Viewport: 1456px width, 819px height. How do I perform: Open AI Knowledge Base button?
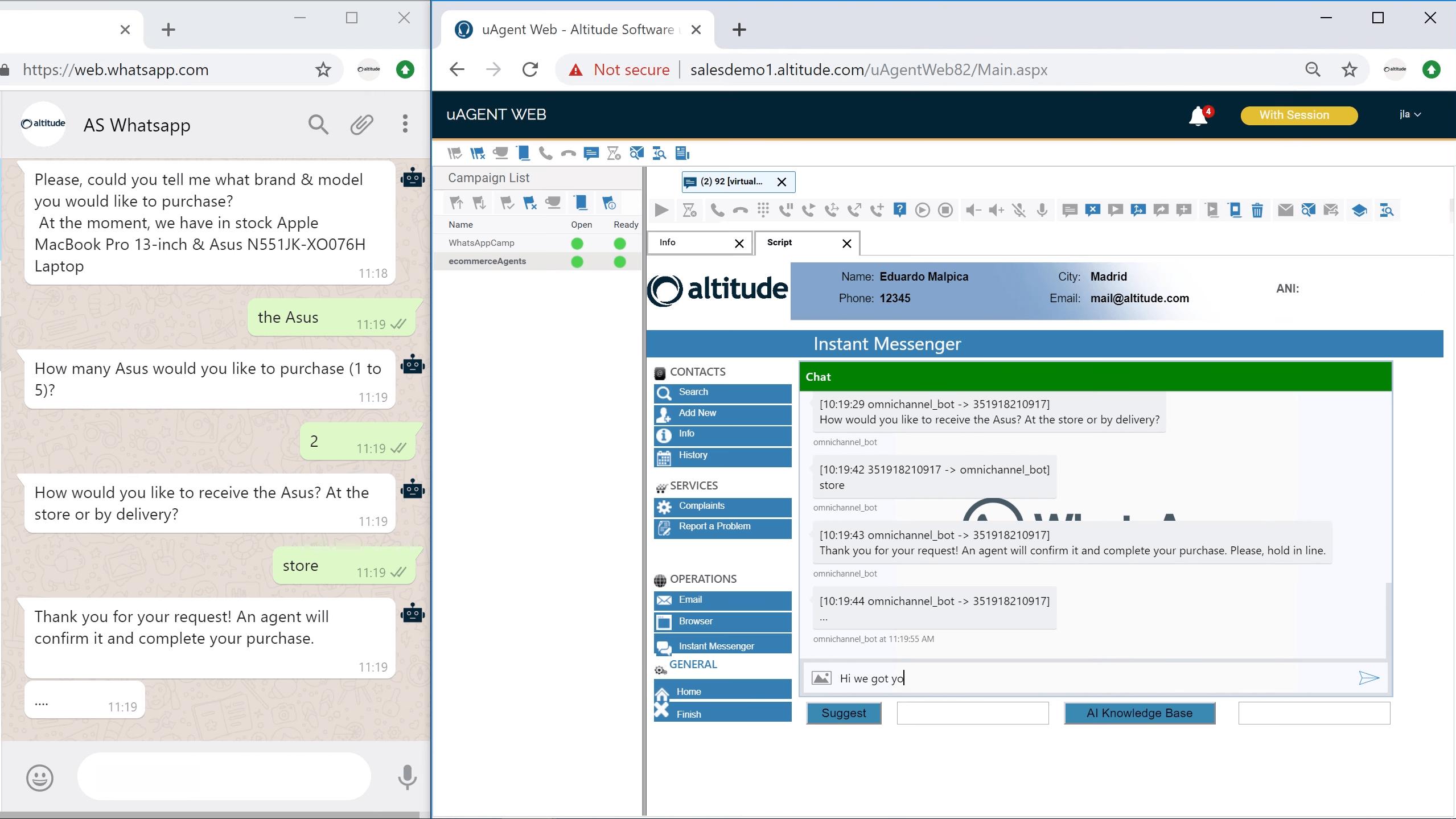(x=1139, y=712)
